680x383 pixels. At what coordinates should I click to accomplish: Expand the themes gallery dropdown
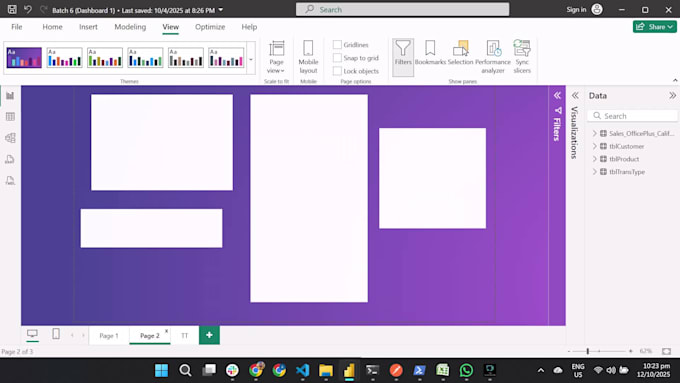coord(251,59)
